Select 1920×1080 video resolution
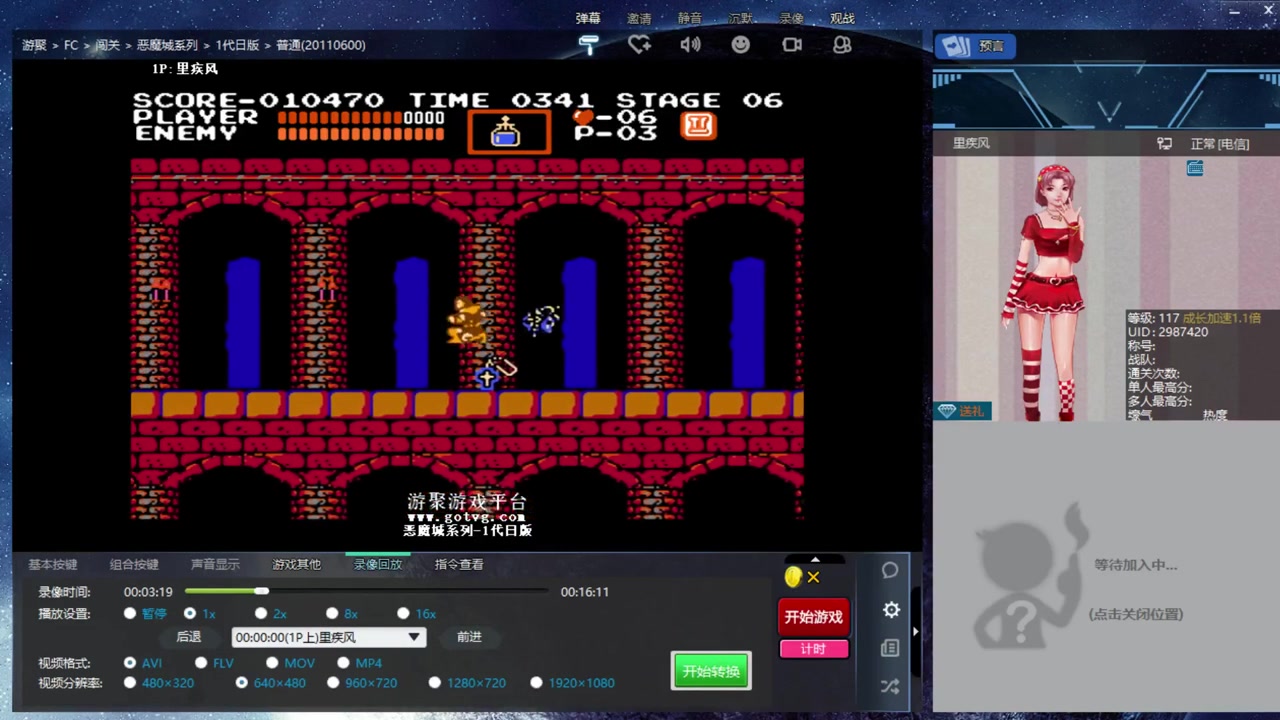Screen dimensions: 1280x720 pos(536,683)
